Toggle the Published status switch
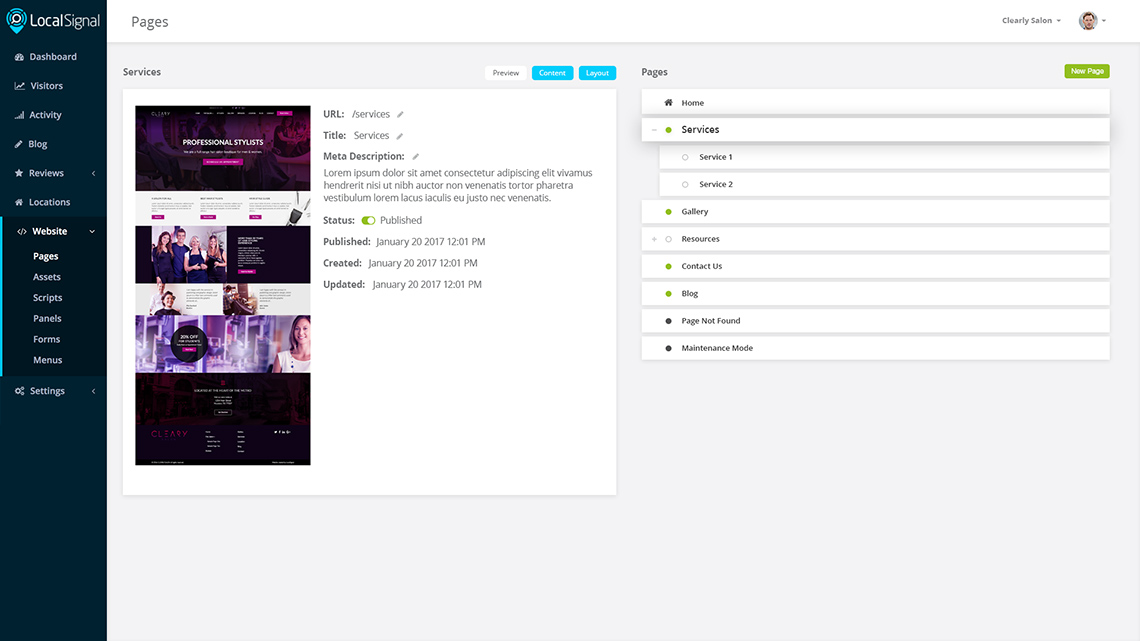The width and height of the screenshot is (1140, 641). (x=367, y=220)
